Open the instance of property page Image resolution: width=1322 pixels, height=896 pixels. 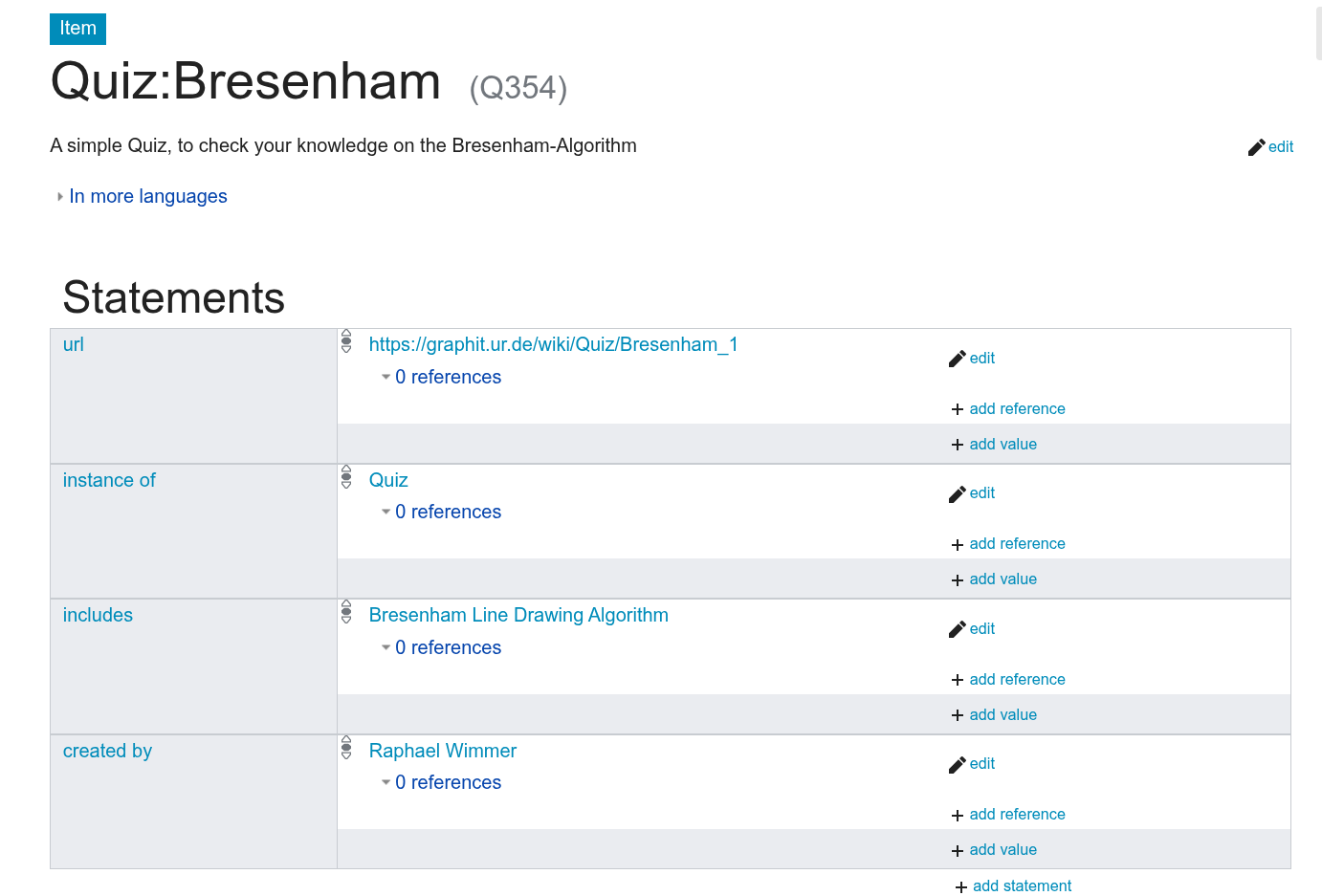click(x=109, y=480)
